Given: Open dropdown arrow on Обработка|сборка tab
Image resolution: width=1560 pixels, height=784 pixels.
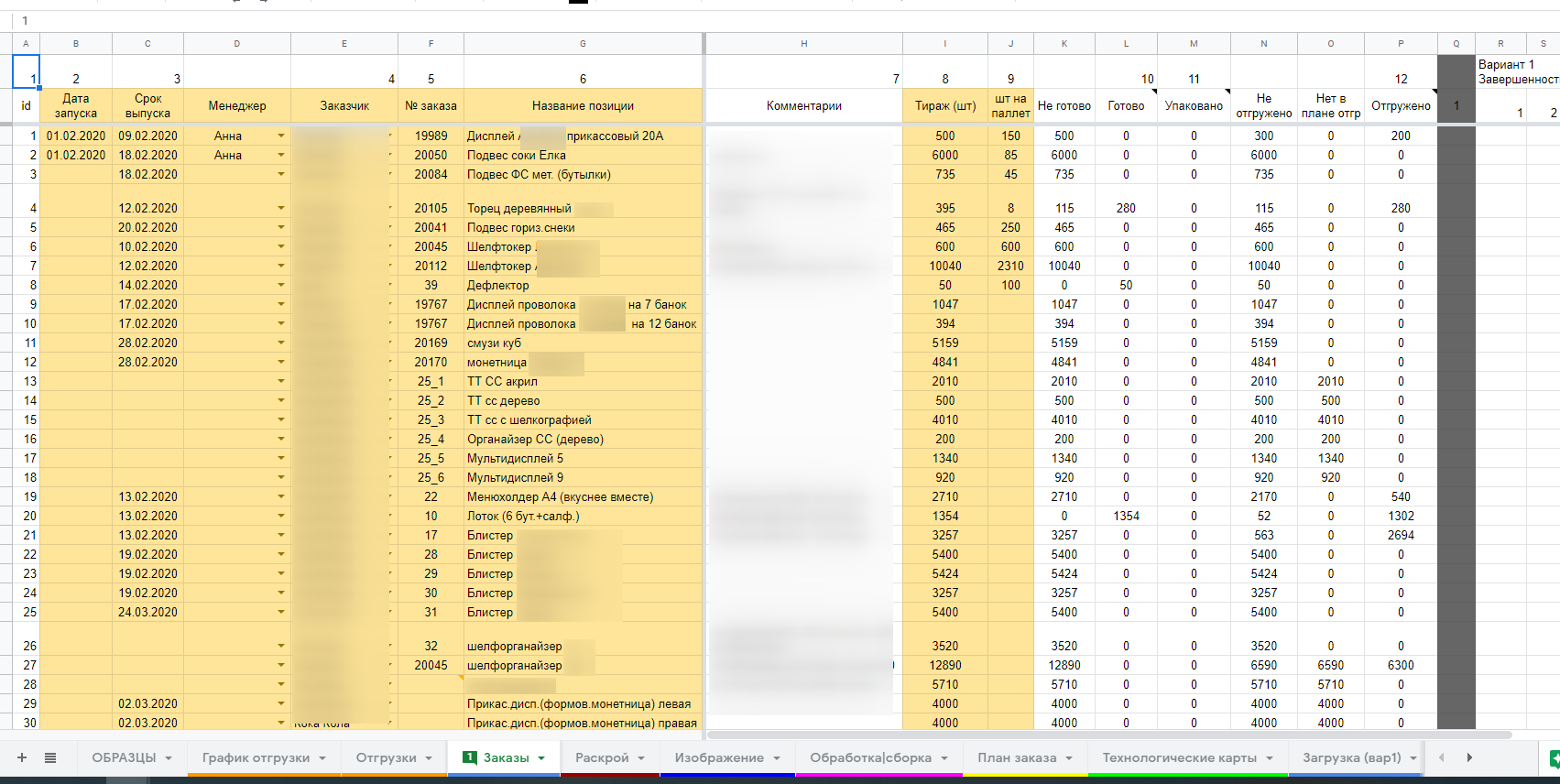Looking at the screenshot, I should point(944,758).
